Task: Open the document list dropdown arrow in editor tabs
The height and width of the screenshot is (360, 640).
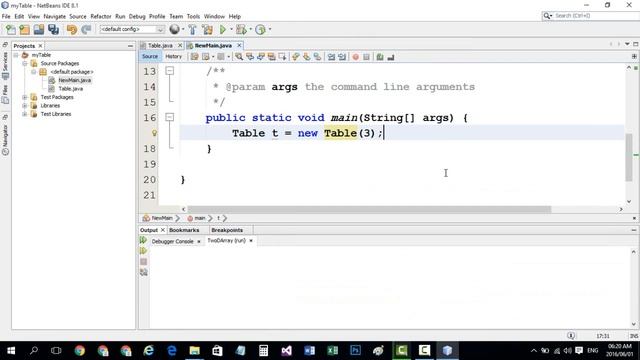Action: [627, 44]
